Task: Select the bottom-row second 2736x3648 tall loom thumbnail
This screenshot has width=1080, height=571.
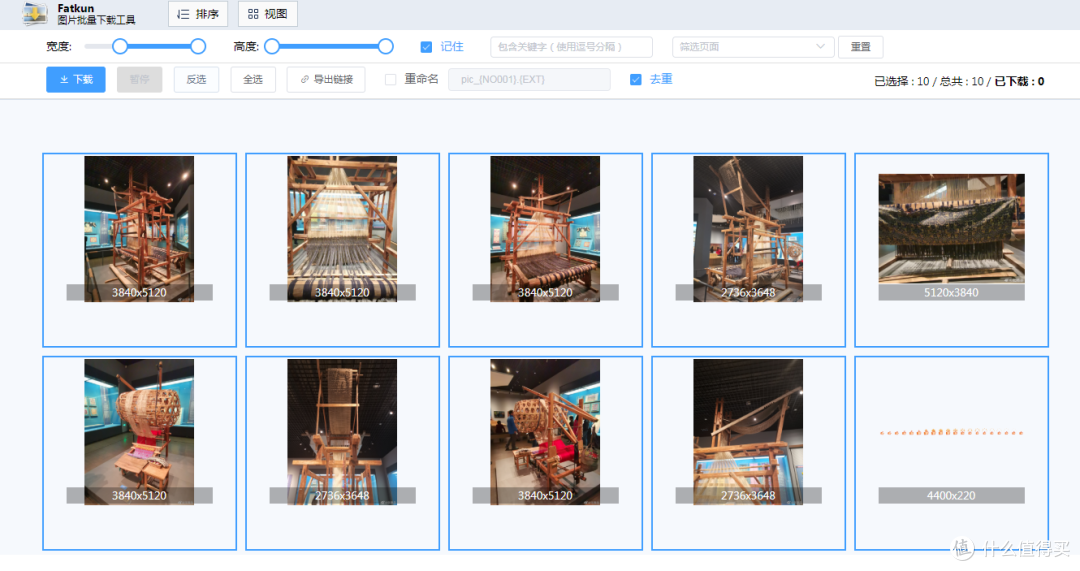Action: (x=342, y=432)
